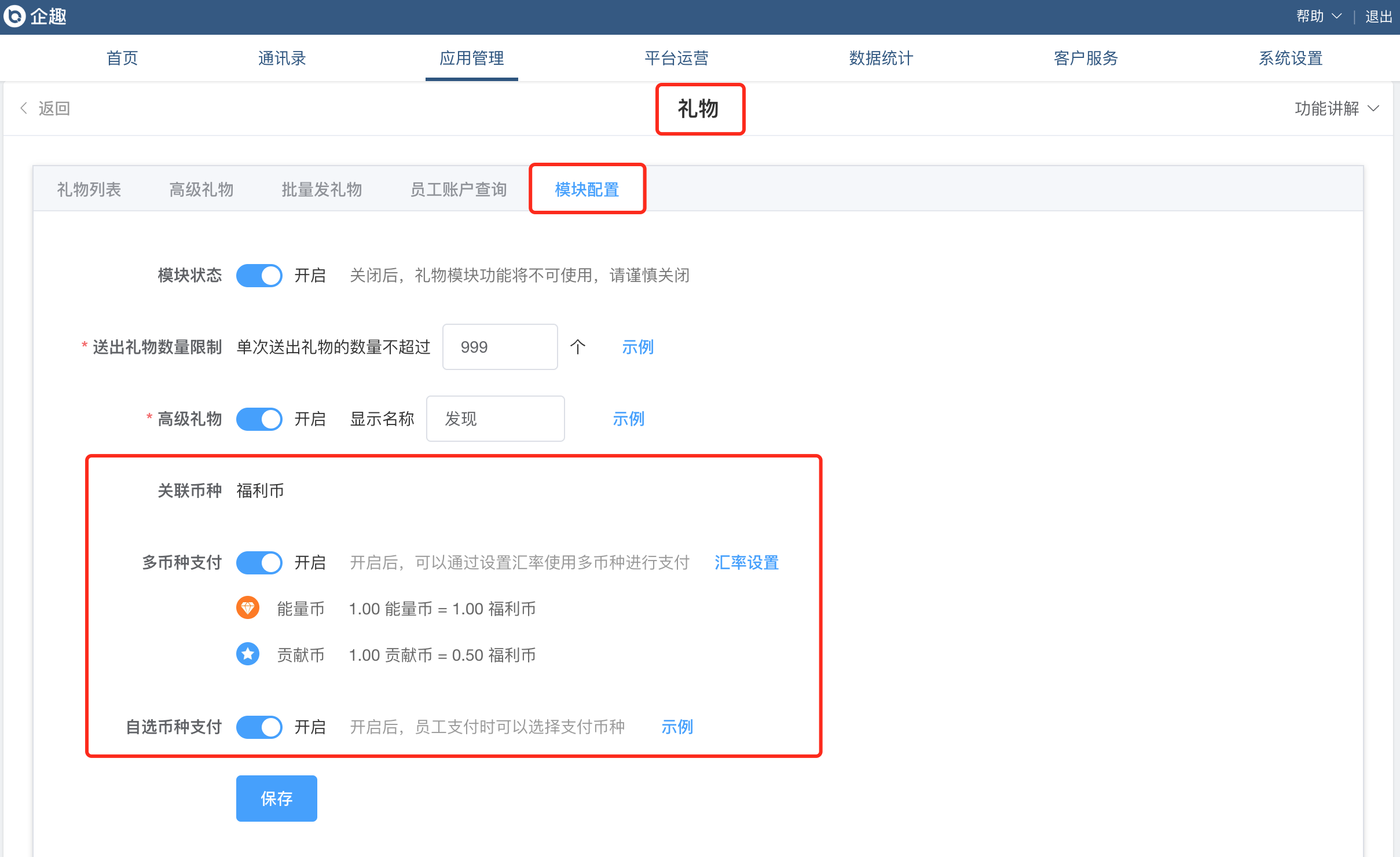Open the 平台运营 navigation menu

[x=676, y=58]
